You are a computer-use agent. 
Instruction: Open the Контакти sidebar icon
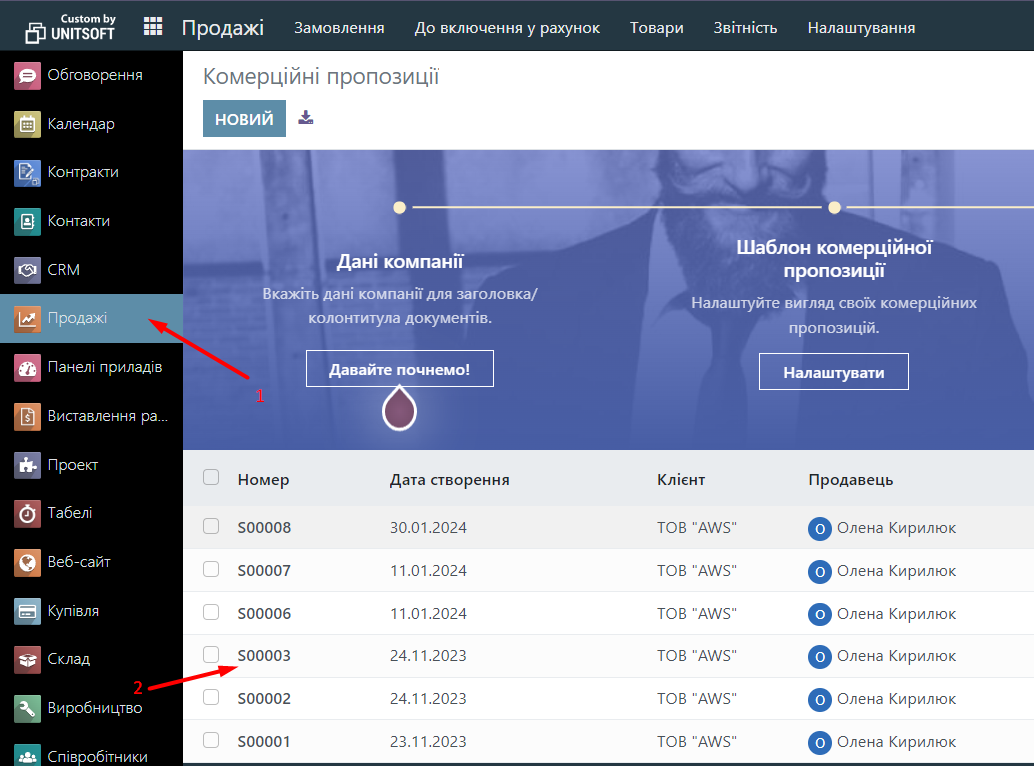[27, 221]
